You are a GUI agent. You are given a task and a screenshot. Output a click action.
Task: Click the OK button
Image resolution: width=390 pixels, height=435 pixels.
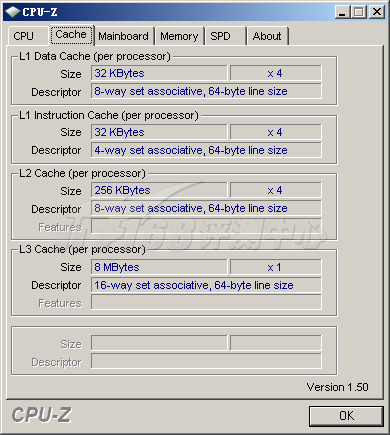click(x=346, y=416)
